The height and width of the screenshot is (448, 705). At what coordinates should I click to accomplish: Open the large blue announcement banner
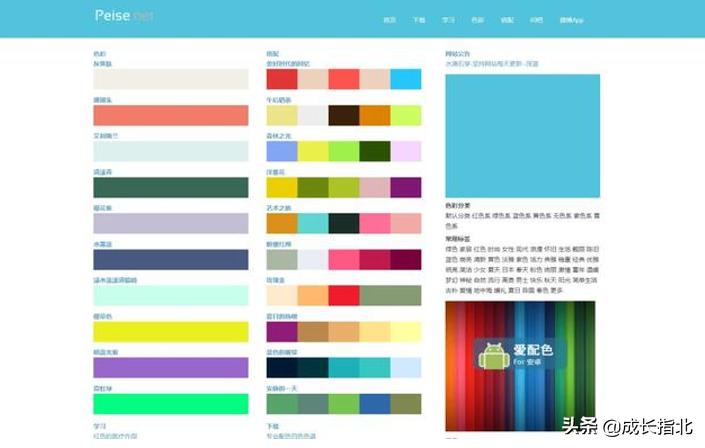tap(522, 136)
